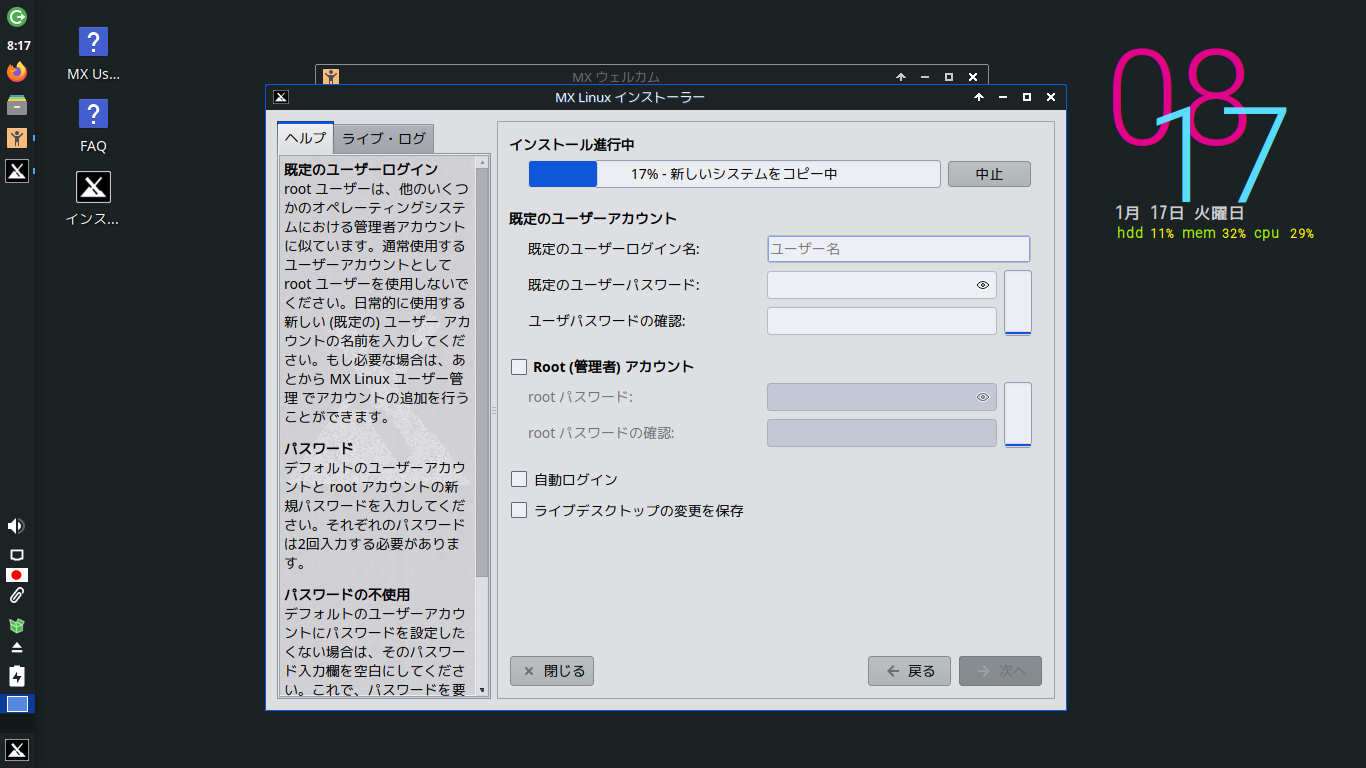This screenshot has width=1366, height=768.
Task: Click the 中止 abort button
Action: [x=989, y=174]
